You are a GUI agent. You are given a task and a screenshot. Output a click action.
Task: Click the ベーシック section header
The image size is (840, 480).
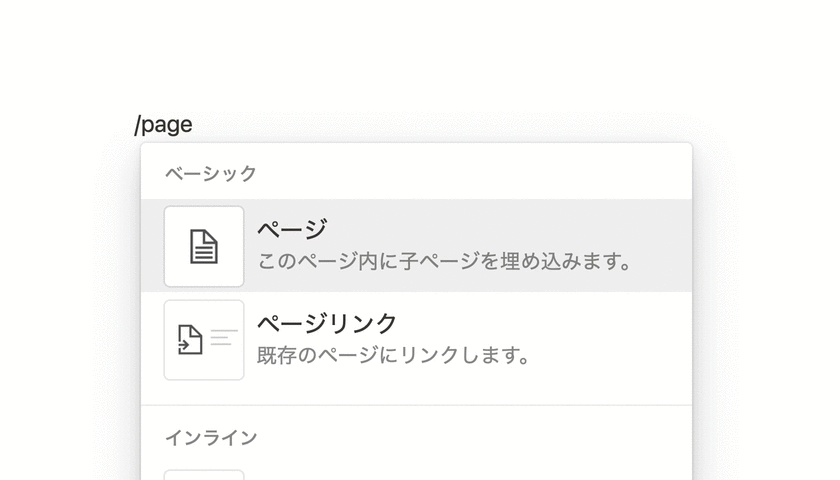(211, 174)
